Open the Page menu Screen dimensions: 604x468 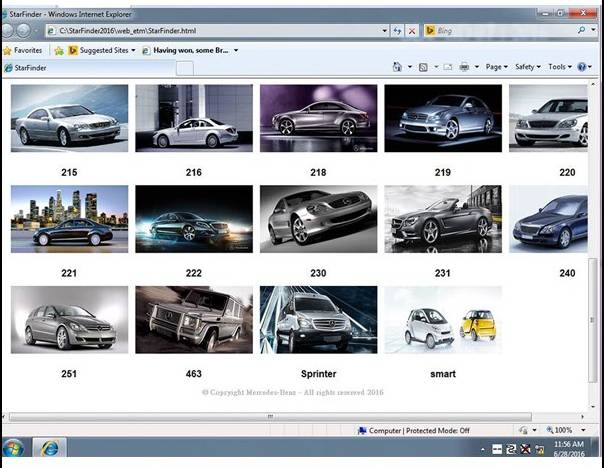(496, 67)
